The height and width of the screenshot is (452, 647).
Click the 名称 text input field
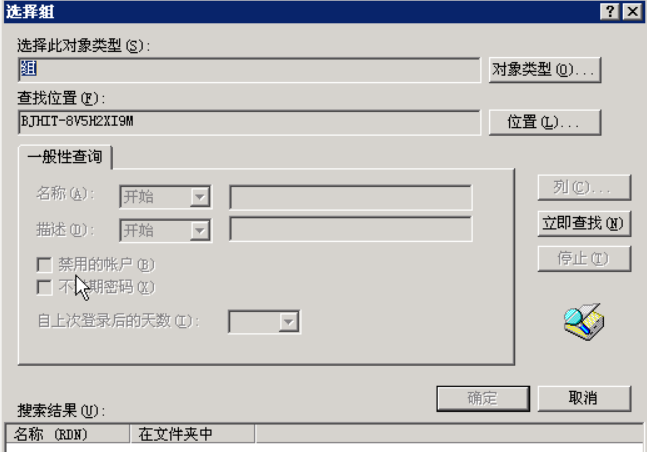click(351, 197)
